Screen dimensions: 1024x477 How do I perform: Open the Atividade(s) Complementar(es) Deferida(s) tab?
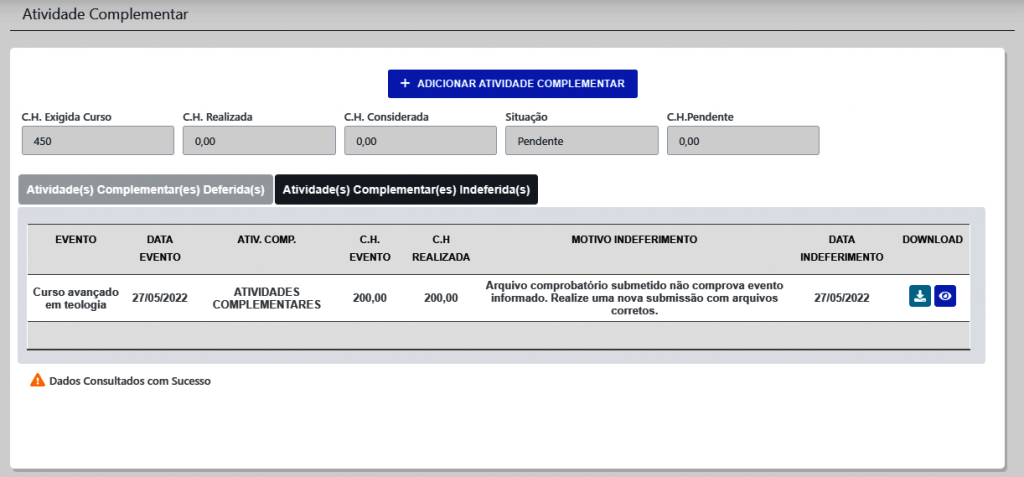pyautogui.click(x=145, y=189)
